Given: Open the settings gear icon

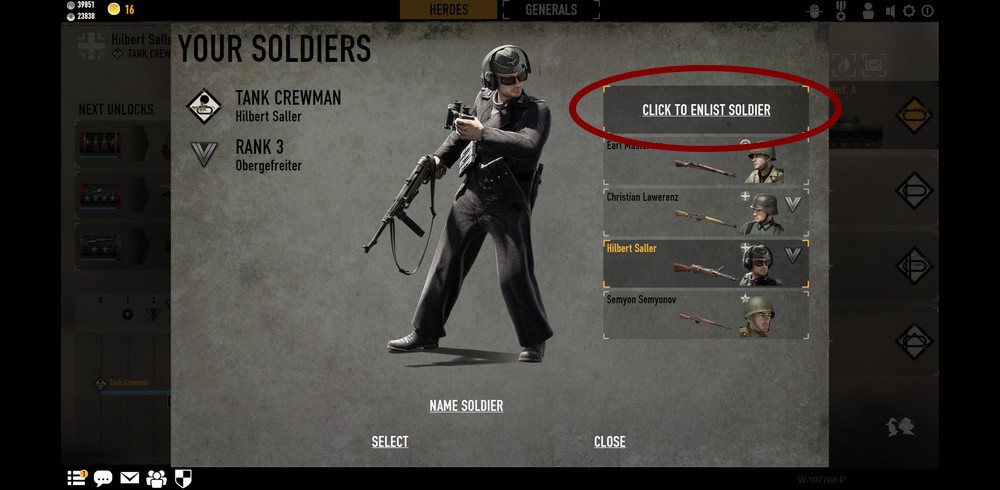Looking at the screenshot, I should pos(909,11).
